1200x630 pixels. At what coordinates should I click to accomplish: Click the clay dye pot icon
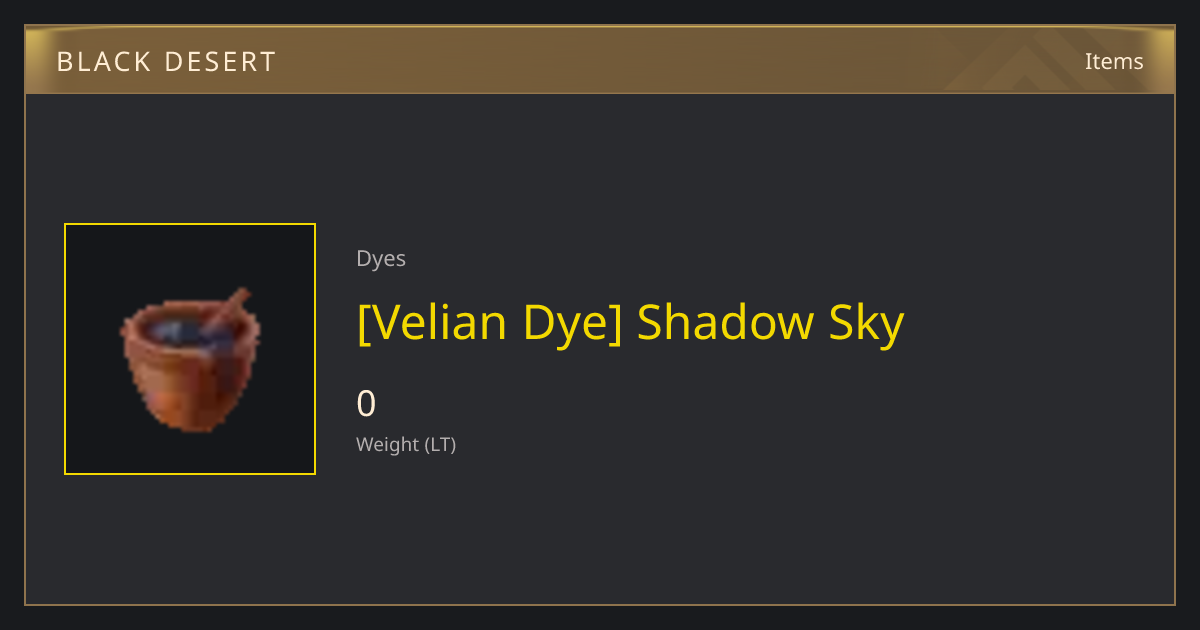pos(190,359)
